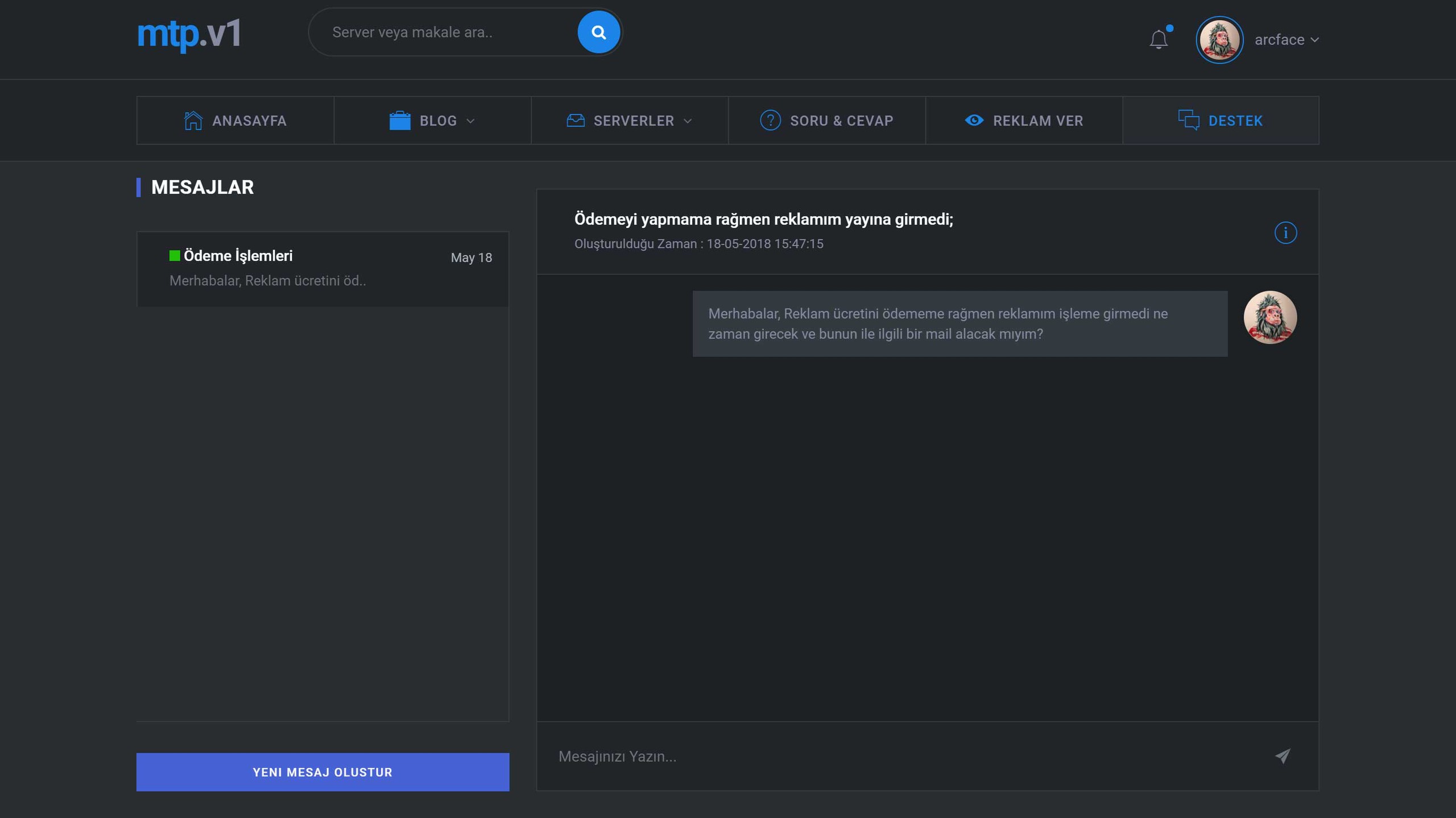
Task: Expand the arcface user dropdown arrow
Action: pos(1314,40)
